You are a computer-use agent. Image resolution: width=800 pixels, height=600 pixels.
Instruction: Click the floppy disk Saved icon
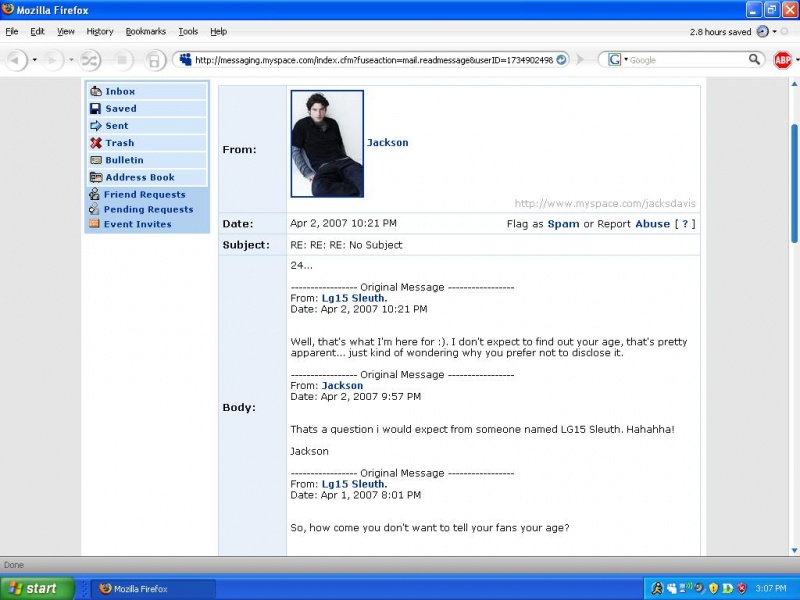click(96, 109)
